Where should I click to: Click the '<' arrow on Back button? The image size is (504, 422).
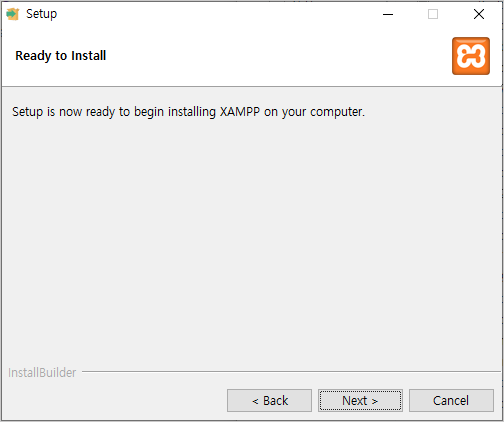pyautogui.click(x=255, y=401)
